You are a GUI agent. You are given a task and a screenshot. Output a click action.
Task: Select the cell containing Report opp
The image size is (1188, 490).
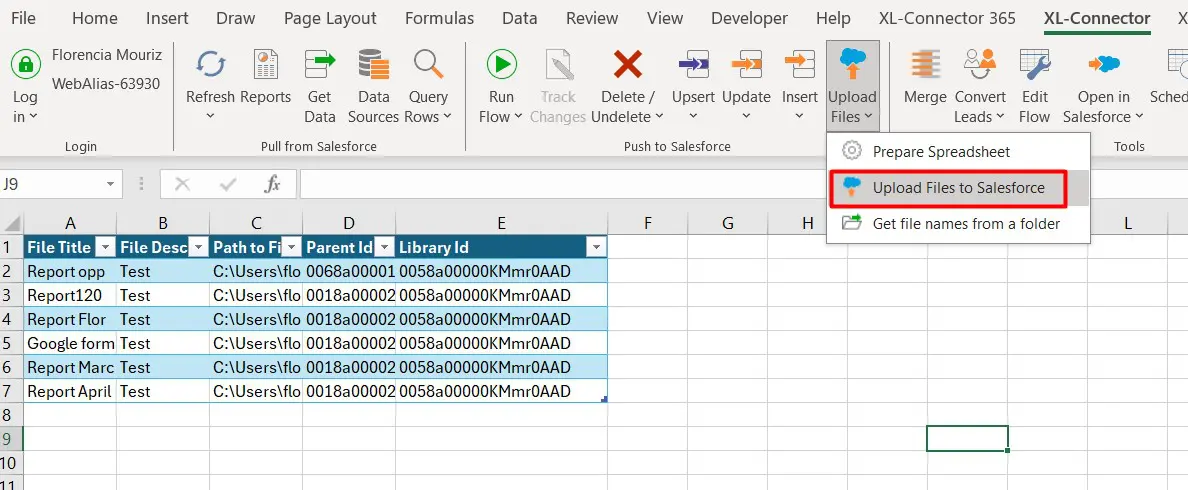(x=70, y=271)
